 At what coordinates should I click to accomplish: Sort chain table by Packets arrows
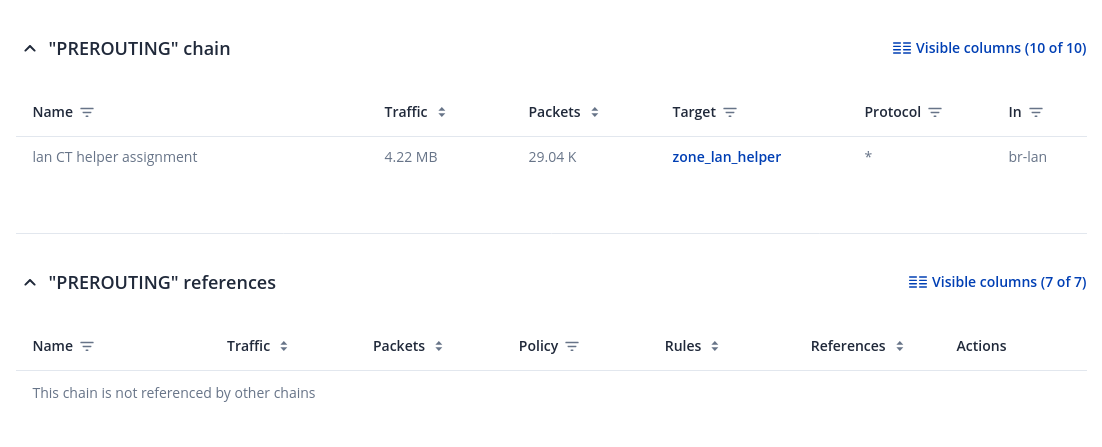tap(594, 113)
